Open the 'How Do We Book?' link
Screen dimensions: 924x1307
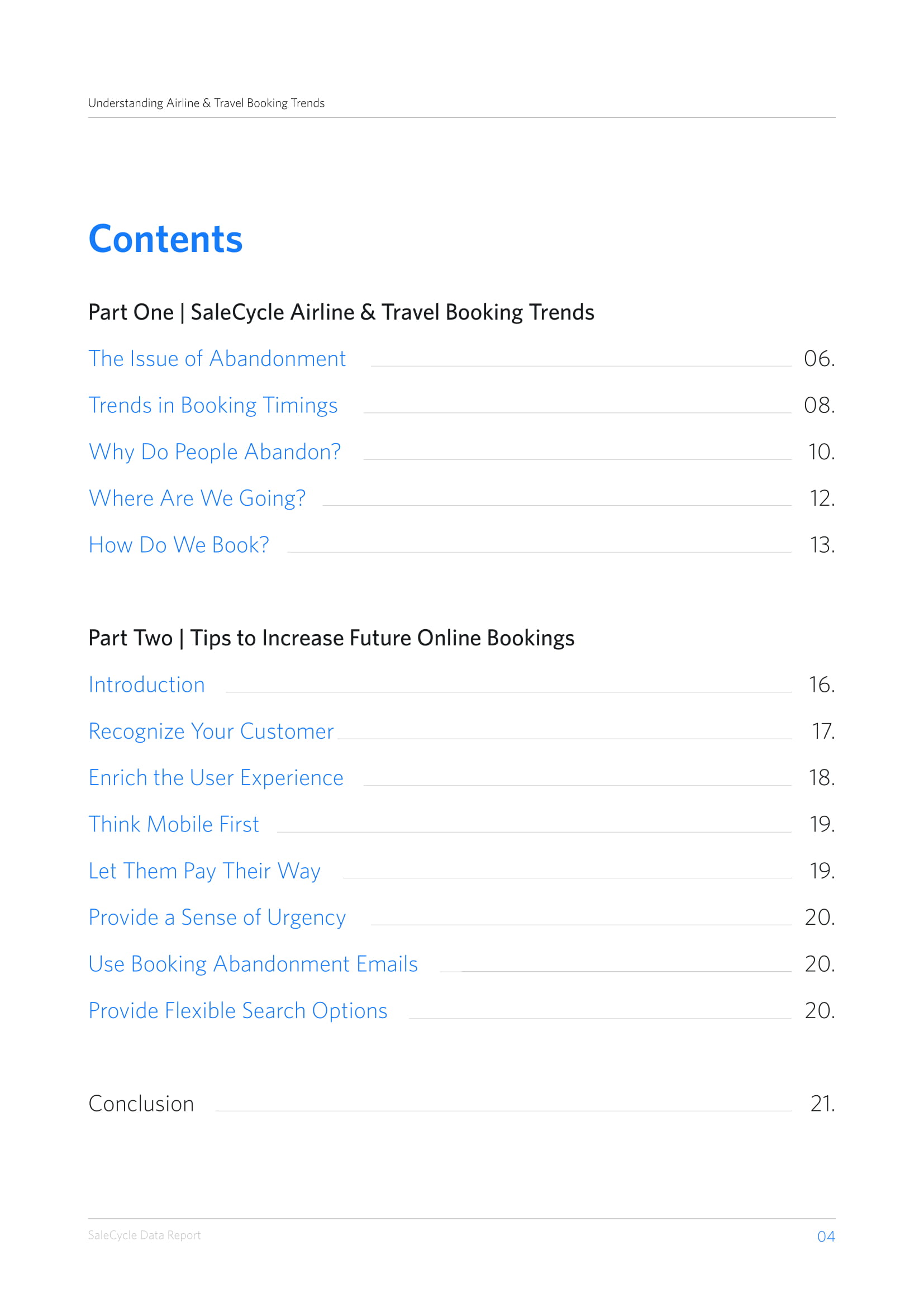click(179, 545)
